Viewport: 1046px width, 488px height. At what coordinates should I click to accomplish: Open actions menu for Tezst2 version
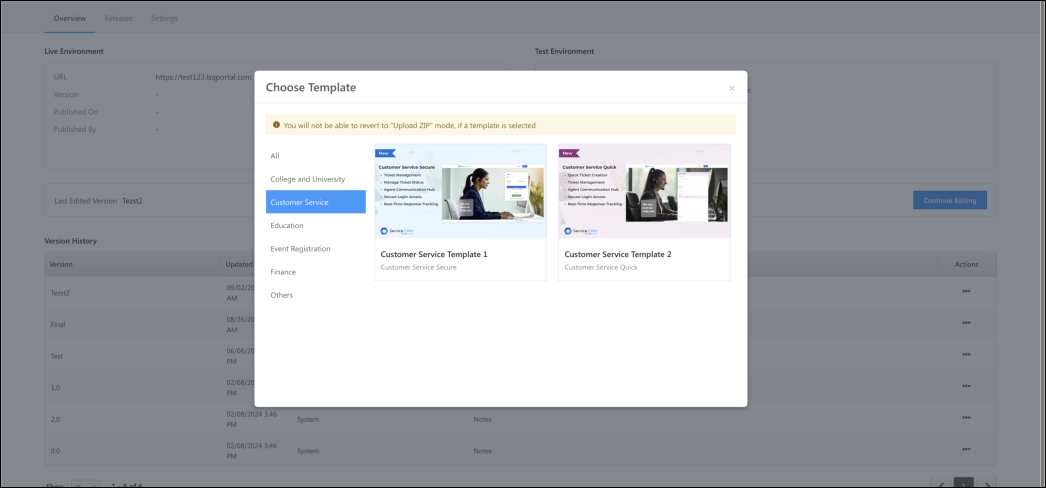(966, 291)
